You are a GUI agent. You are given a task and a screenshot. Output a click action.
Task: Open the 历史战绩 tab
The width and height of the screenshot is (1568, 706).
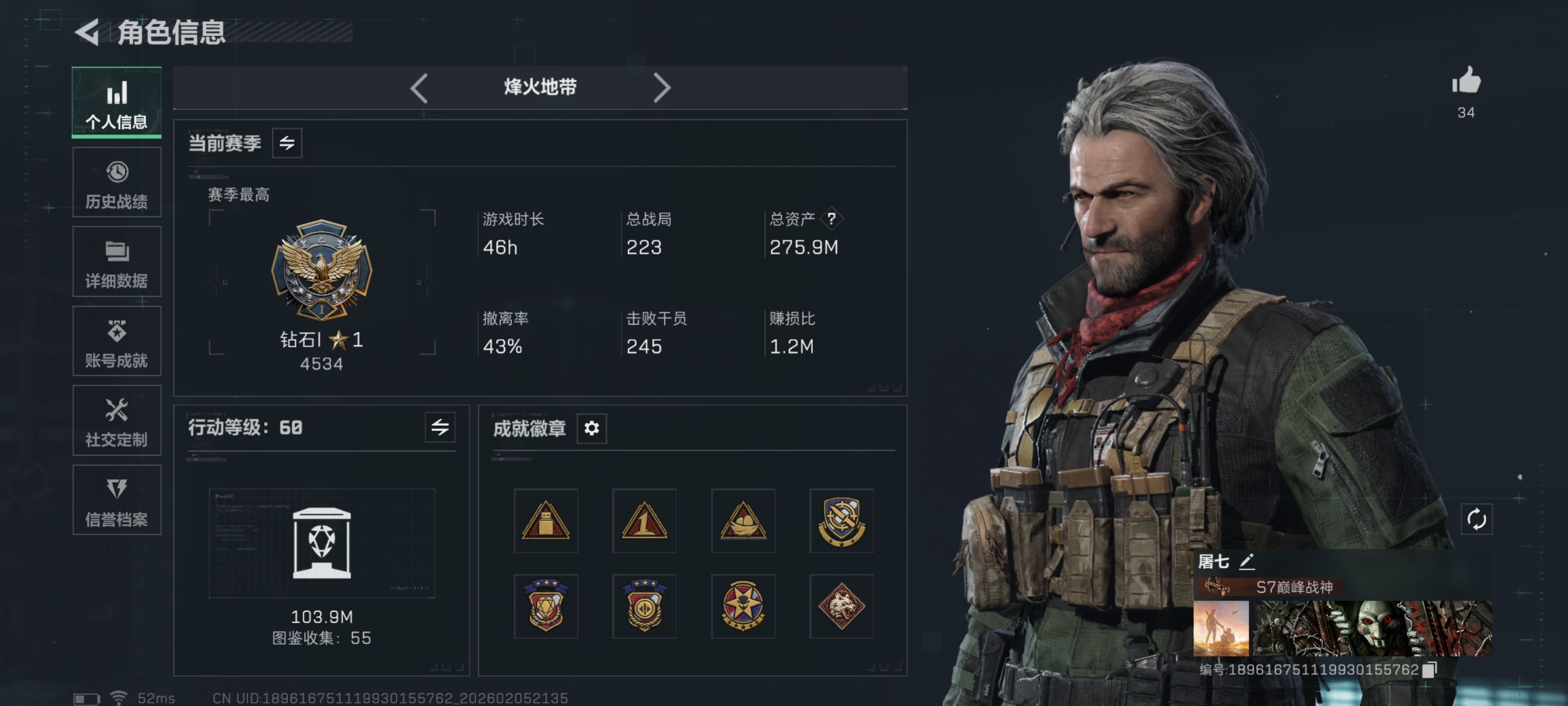tap(117, 182)
